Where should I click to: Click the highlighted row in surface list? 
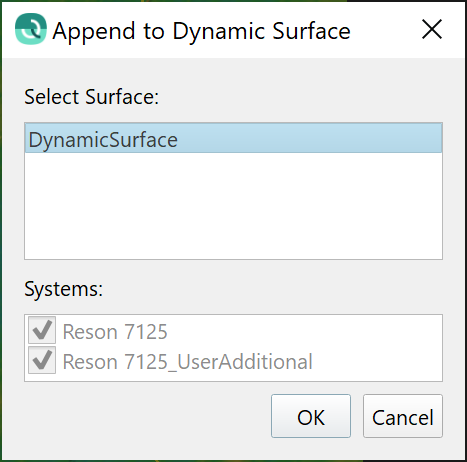233,139
